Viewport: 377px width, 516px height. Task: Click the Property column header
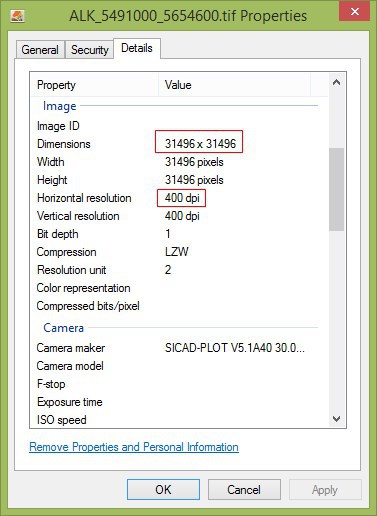(95, 85)
